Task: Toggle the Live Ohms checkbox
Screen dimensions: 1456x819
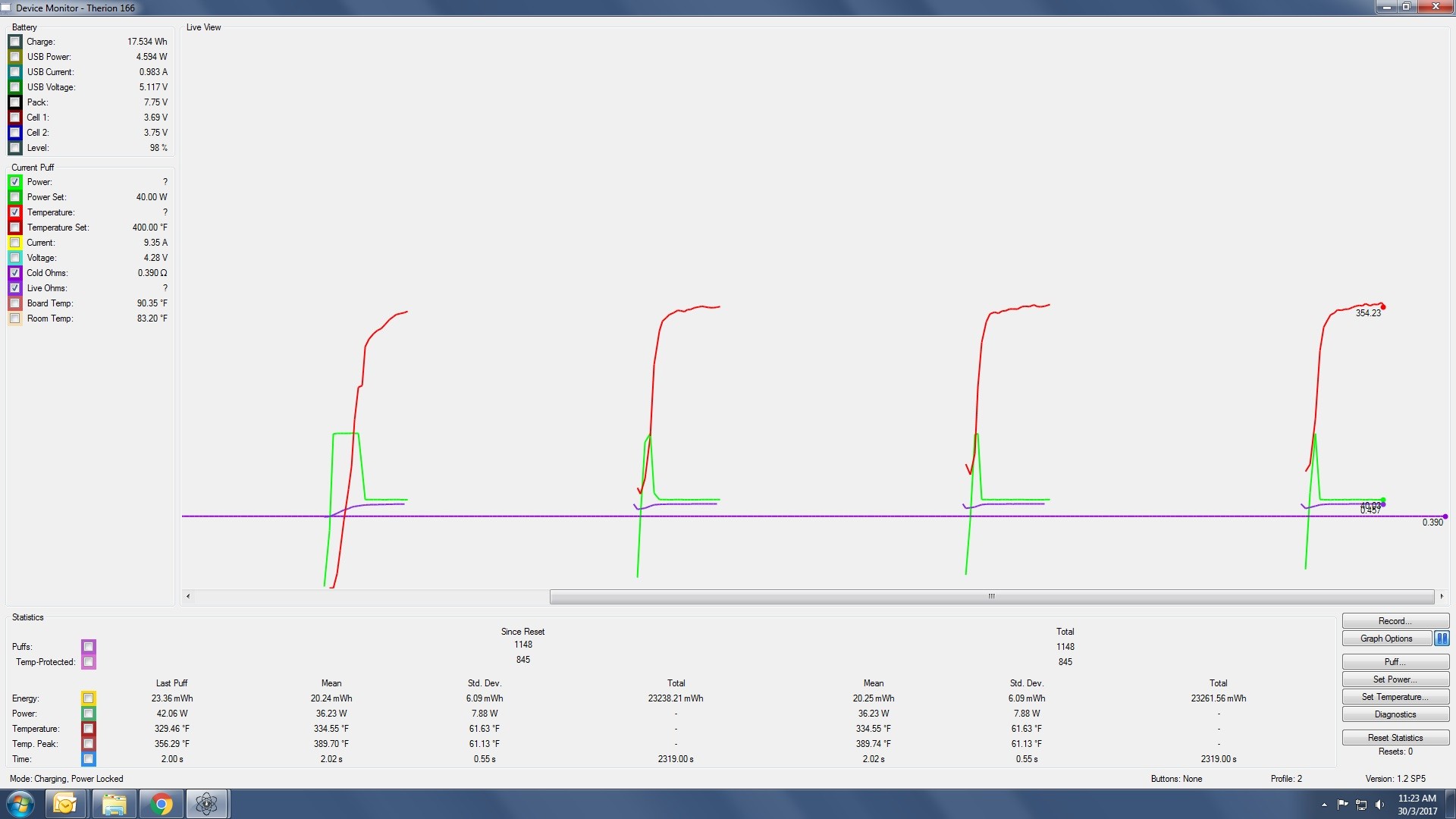Action: pos(14,288)
